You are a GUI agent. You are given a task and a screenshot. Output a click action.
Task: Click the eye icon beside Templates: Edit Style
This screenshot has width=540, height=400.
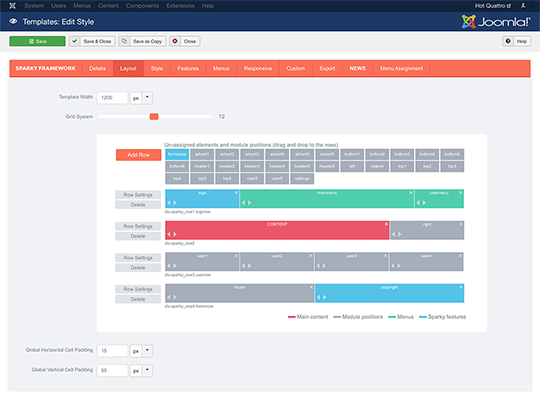(x=13, y=21)
